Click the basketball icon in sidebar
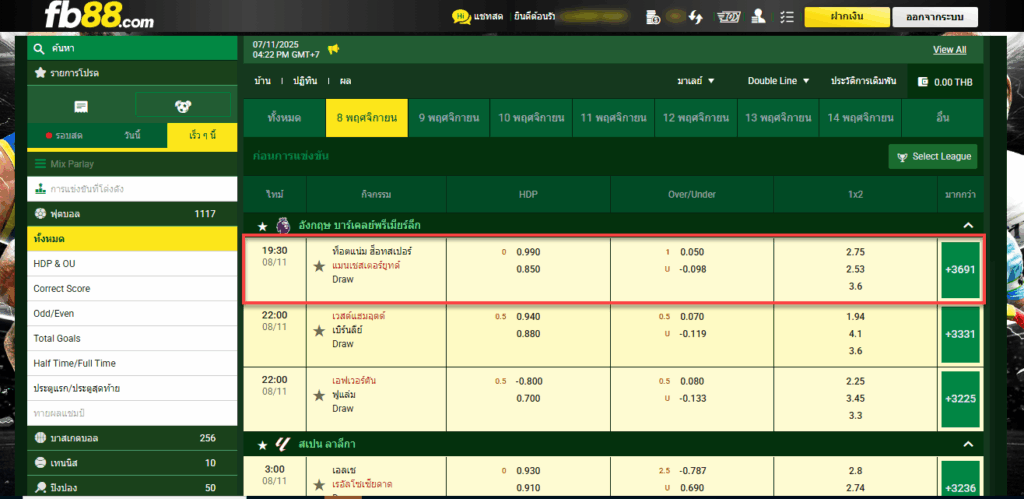 [40, 438]
